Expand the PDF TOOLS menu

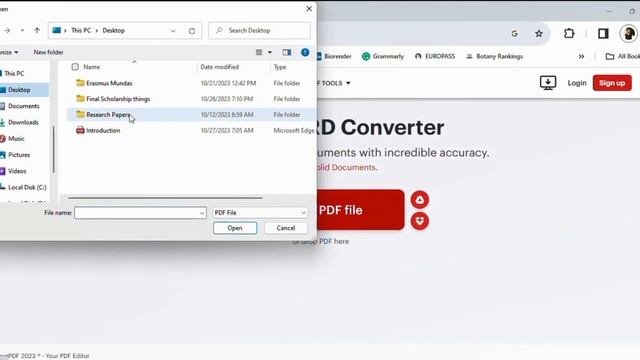pyautogui.click(x=334, y=83)
